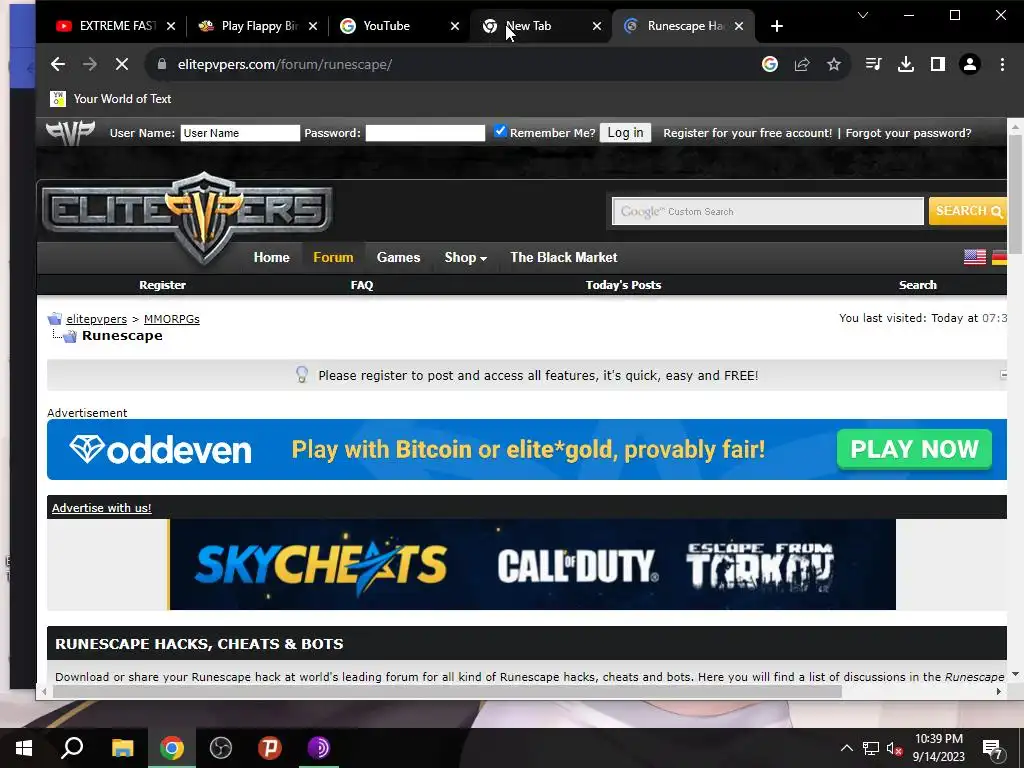Click the Google Custom Search box
This screenshot has height=768, width=1024.
[768, 212]
